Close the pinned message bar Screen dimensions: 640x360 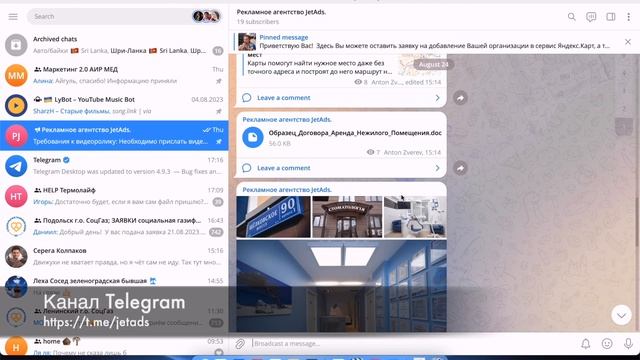(x=628, y=42)
